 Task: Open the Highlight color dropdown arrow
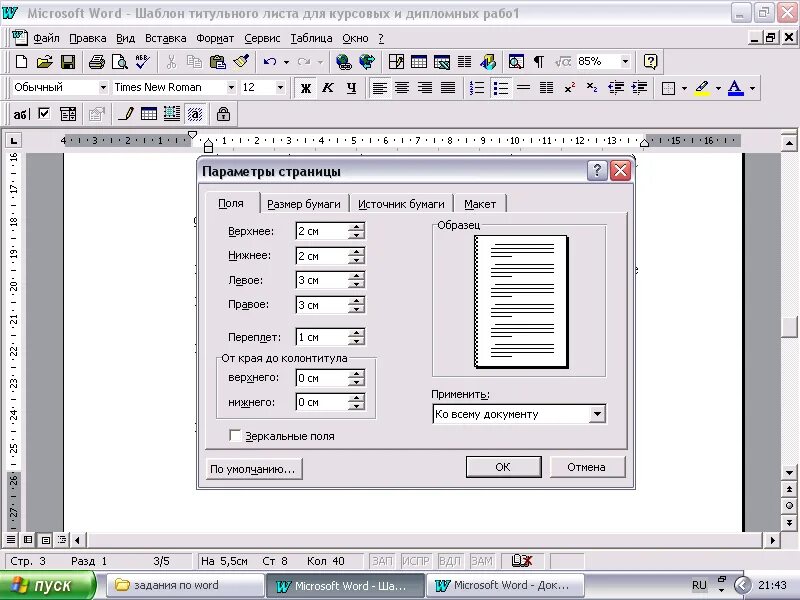point(718,88)
